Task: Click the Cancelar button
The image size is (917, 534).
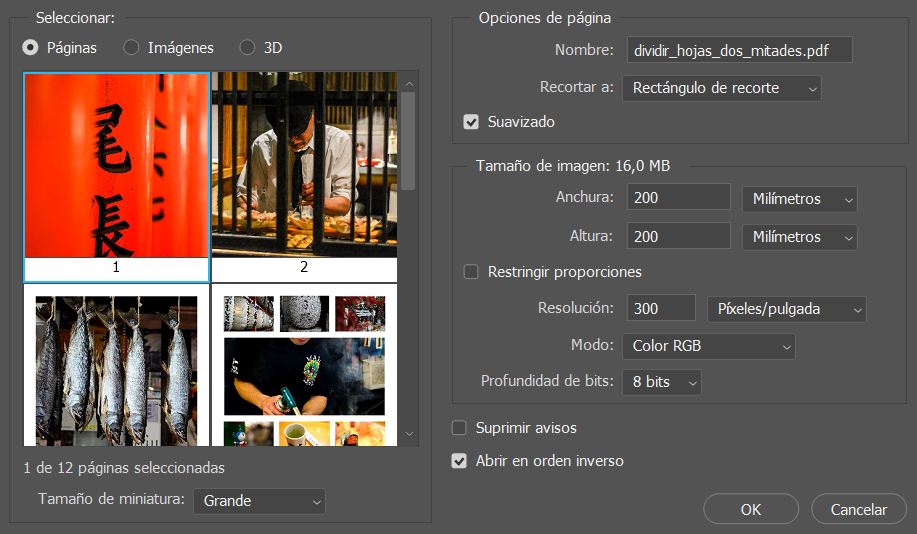Action: pos(859,509)
